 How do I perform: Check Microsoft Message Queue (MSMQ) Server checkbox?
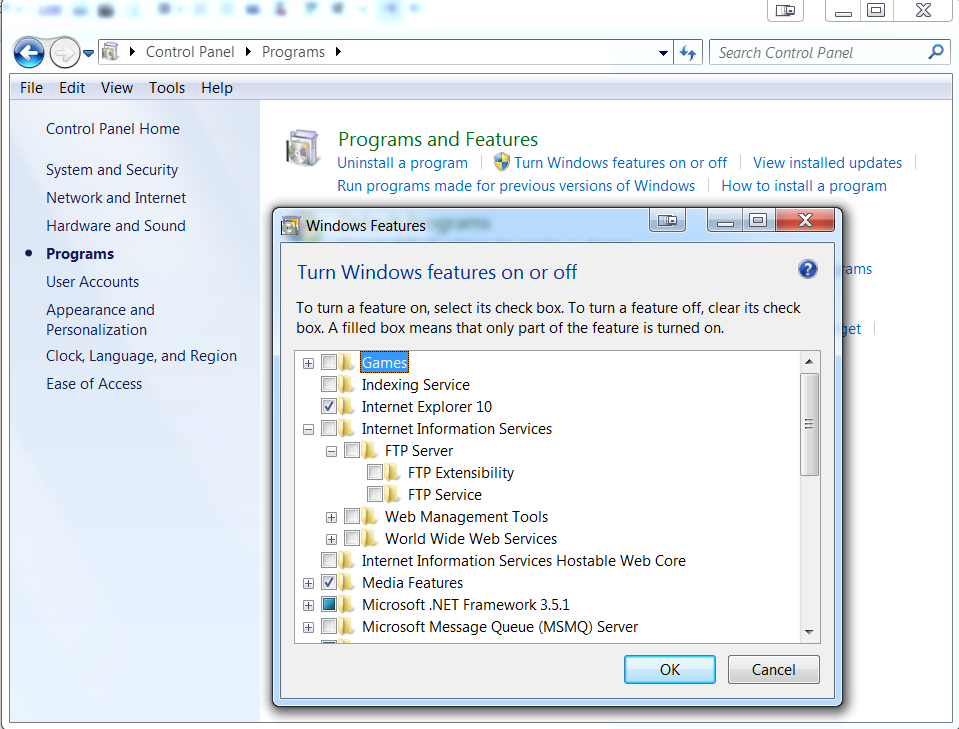click(x=328, y=626)
